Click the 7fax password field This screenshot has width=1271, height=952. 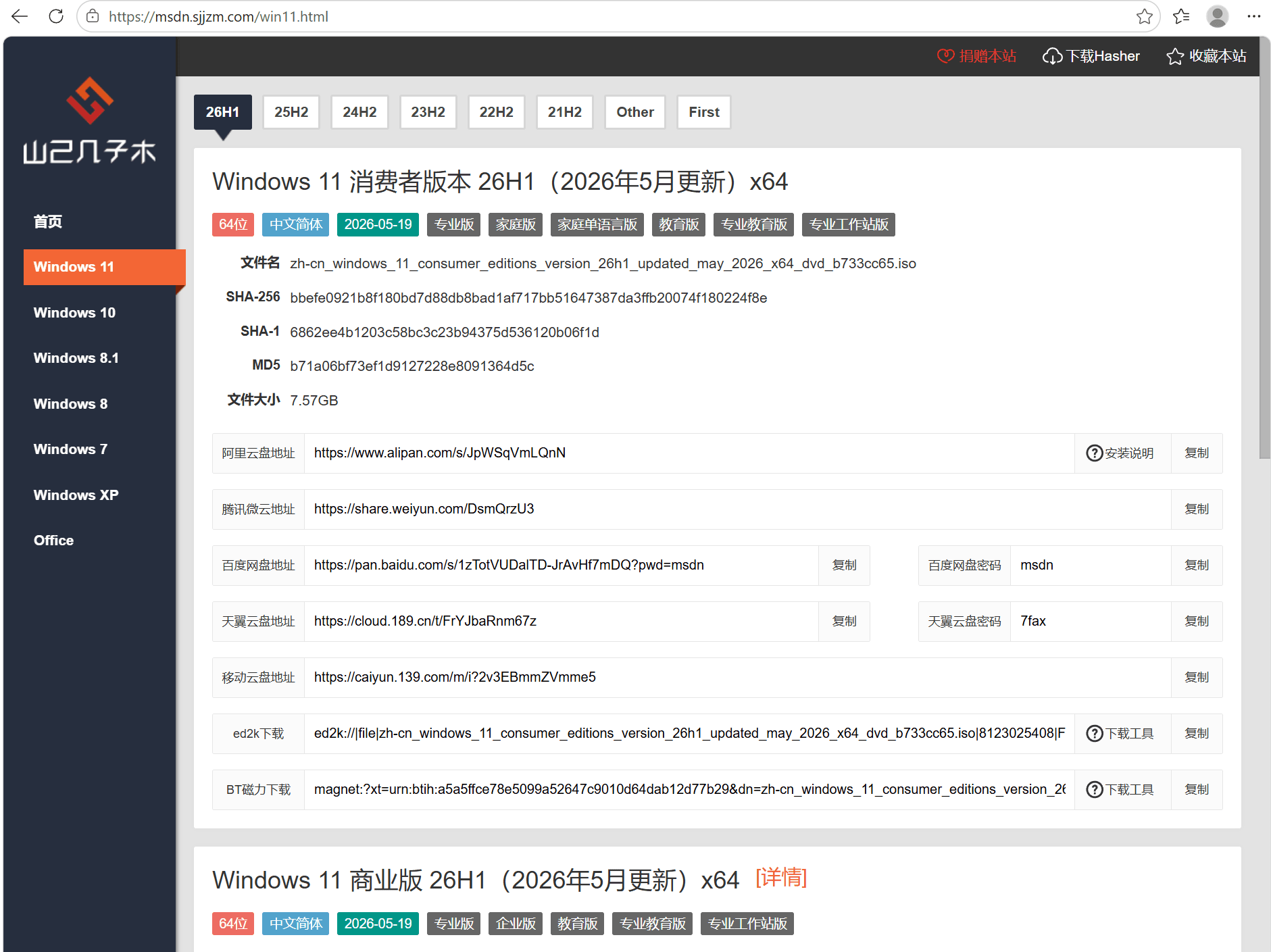(1091, 622)
